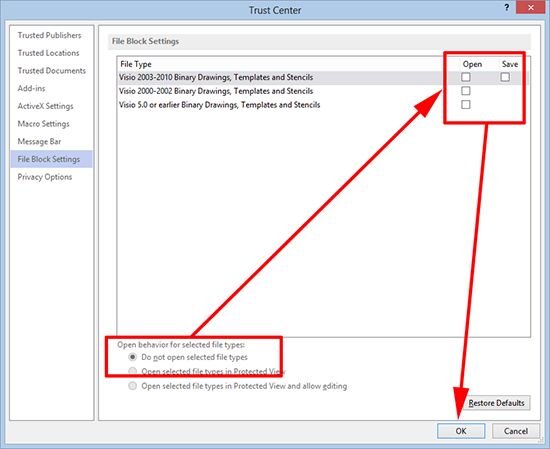Check Save for Visio 2003-2010 files

505,77
